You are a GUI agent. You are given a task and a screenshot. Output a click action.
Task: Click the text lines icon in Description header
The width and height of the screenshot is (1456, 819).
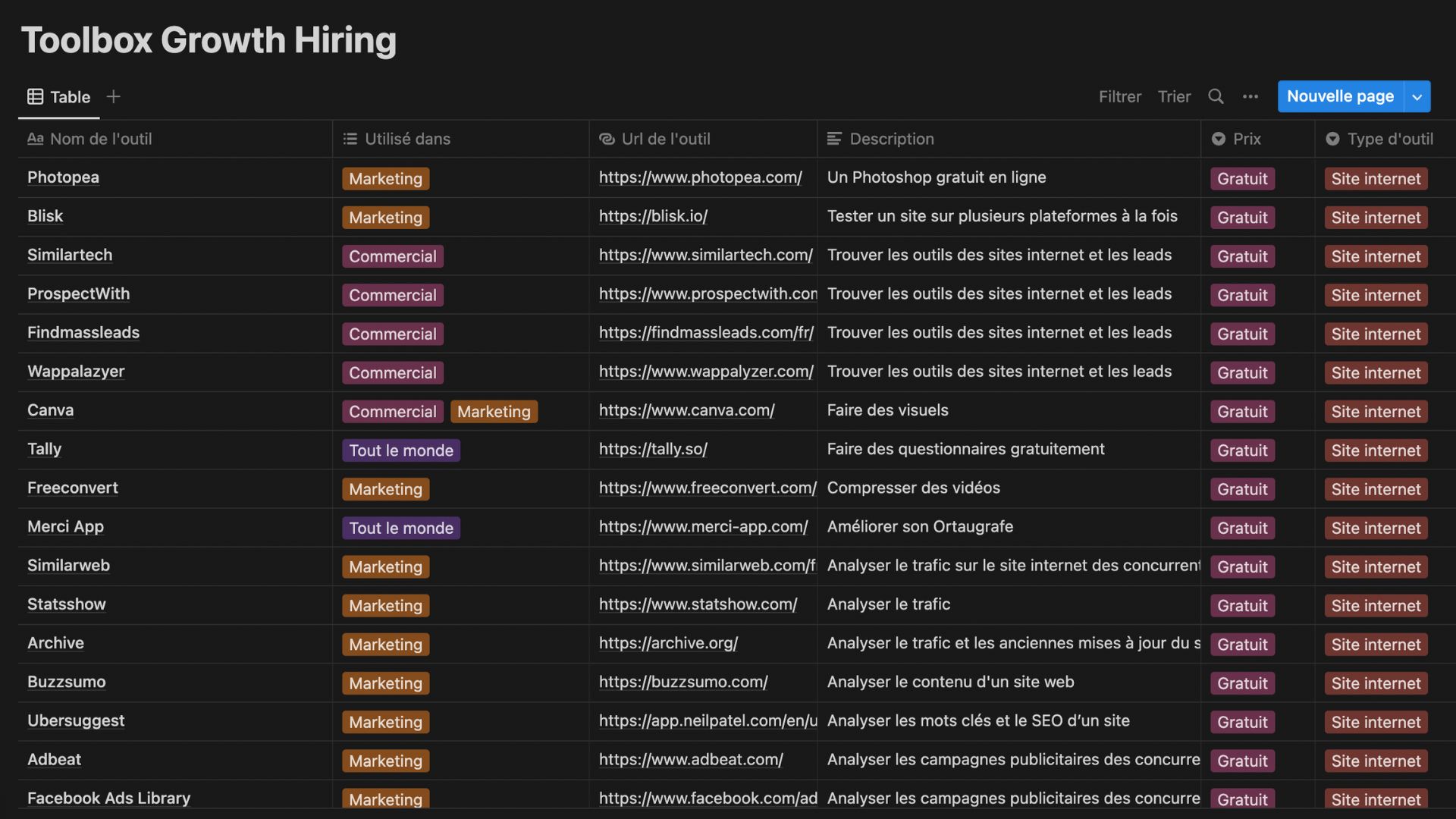pyautogui.click(x=834, y=139)
